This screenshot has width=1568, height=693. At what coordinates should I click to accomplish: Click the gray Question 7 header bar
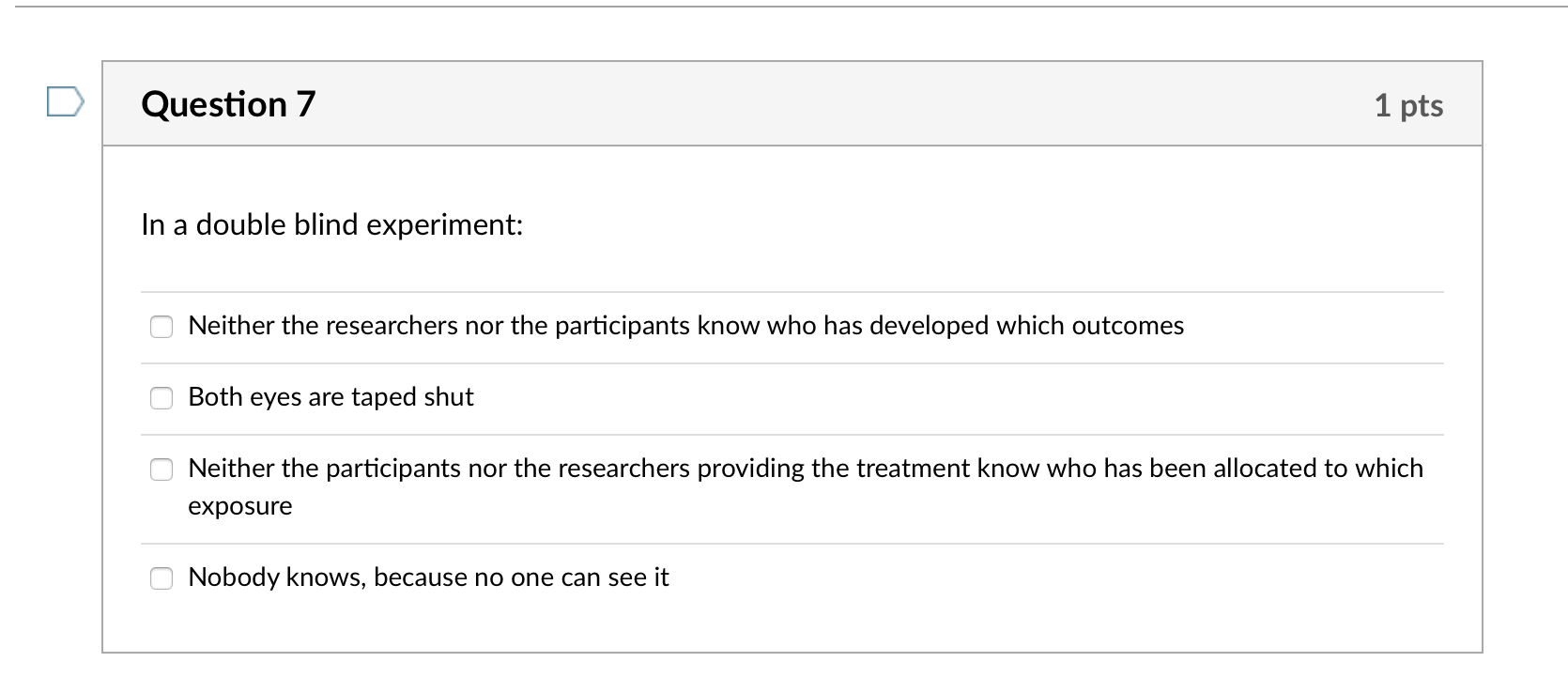pyautogui.click(x=792, y=104)
